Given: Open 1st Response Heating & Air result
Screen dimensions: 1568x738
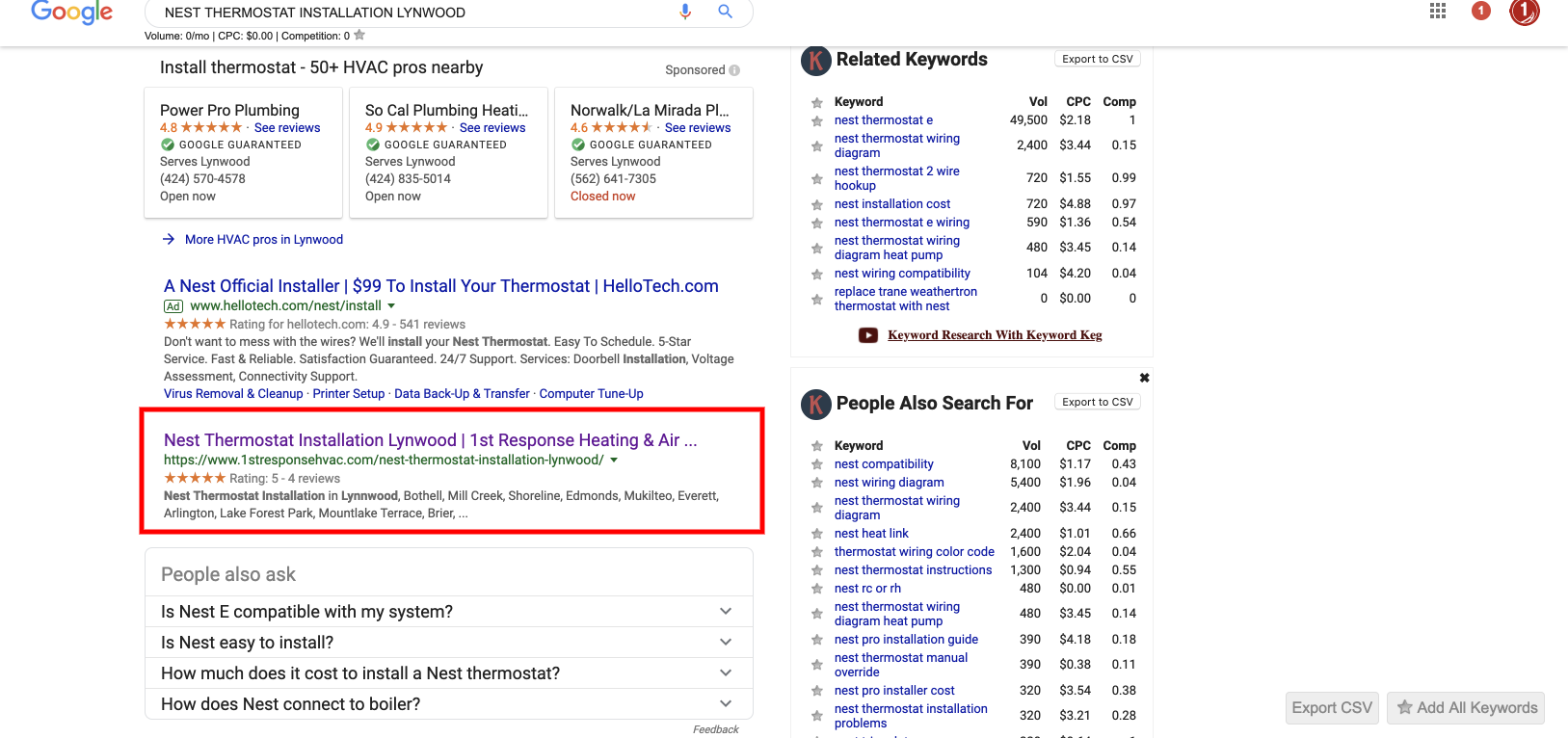Looking at the screenshot, I should coord(431,440).
